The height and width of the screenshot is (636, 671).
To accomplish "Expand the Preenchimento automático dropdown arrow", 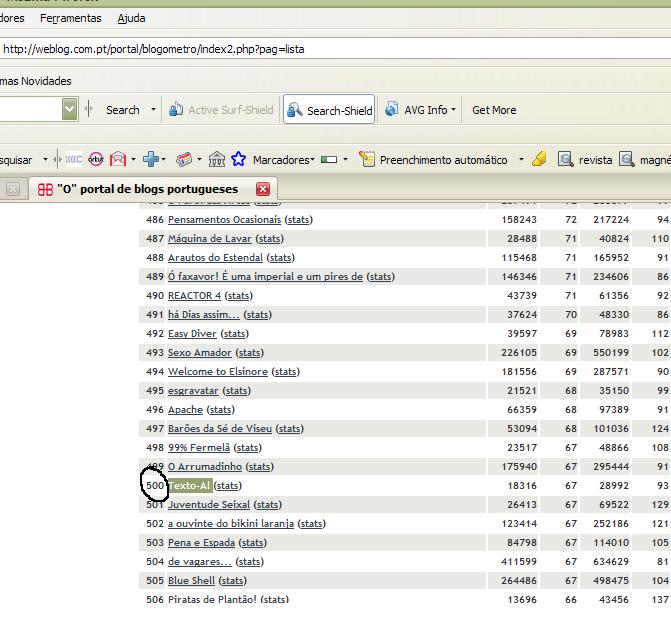I will point(521,160).
